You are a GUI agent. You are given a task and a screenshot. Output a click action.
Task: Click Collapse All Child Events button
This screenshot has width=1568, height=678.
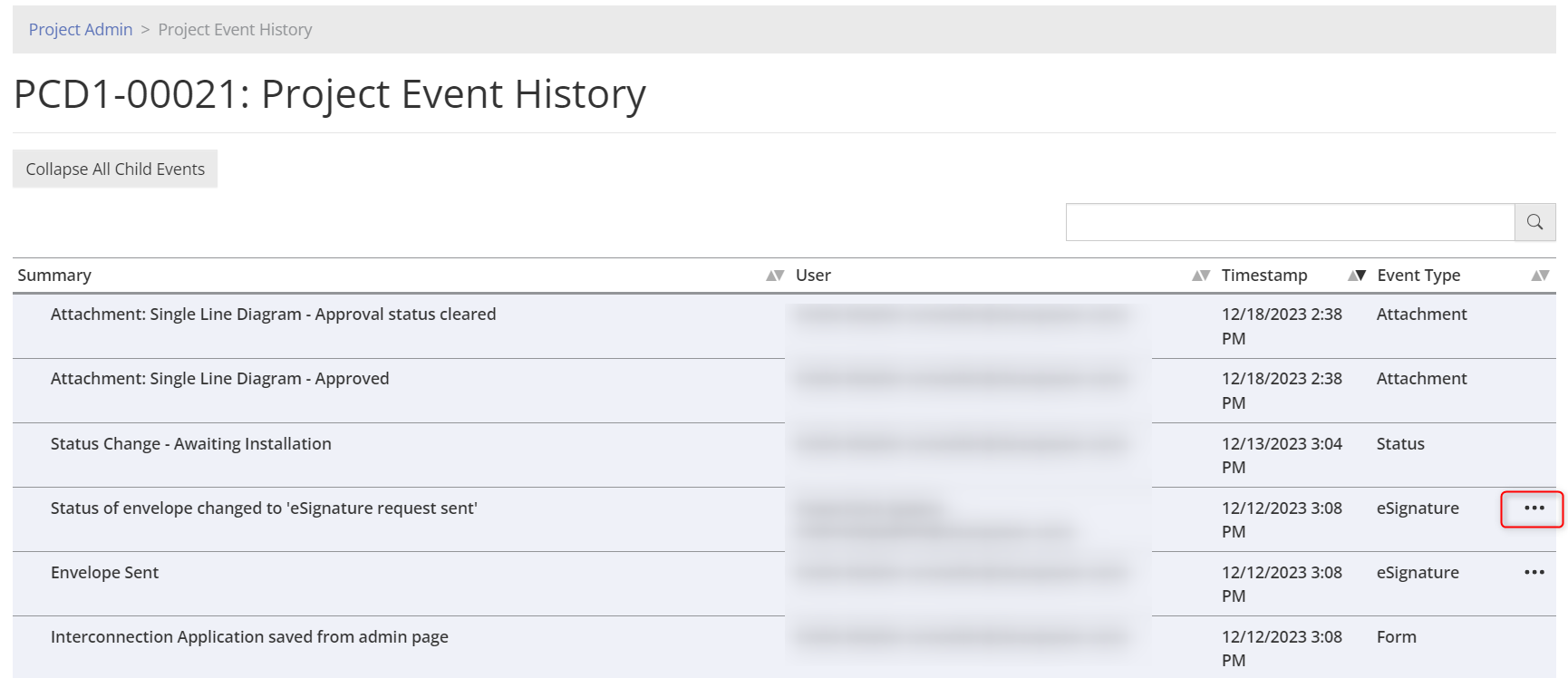click(x=115, y=169)
